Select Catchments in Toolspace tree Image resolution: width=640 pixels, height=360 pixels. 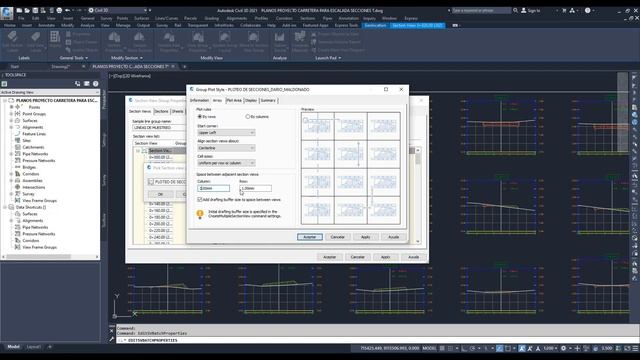pos(33,147)
